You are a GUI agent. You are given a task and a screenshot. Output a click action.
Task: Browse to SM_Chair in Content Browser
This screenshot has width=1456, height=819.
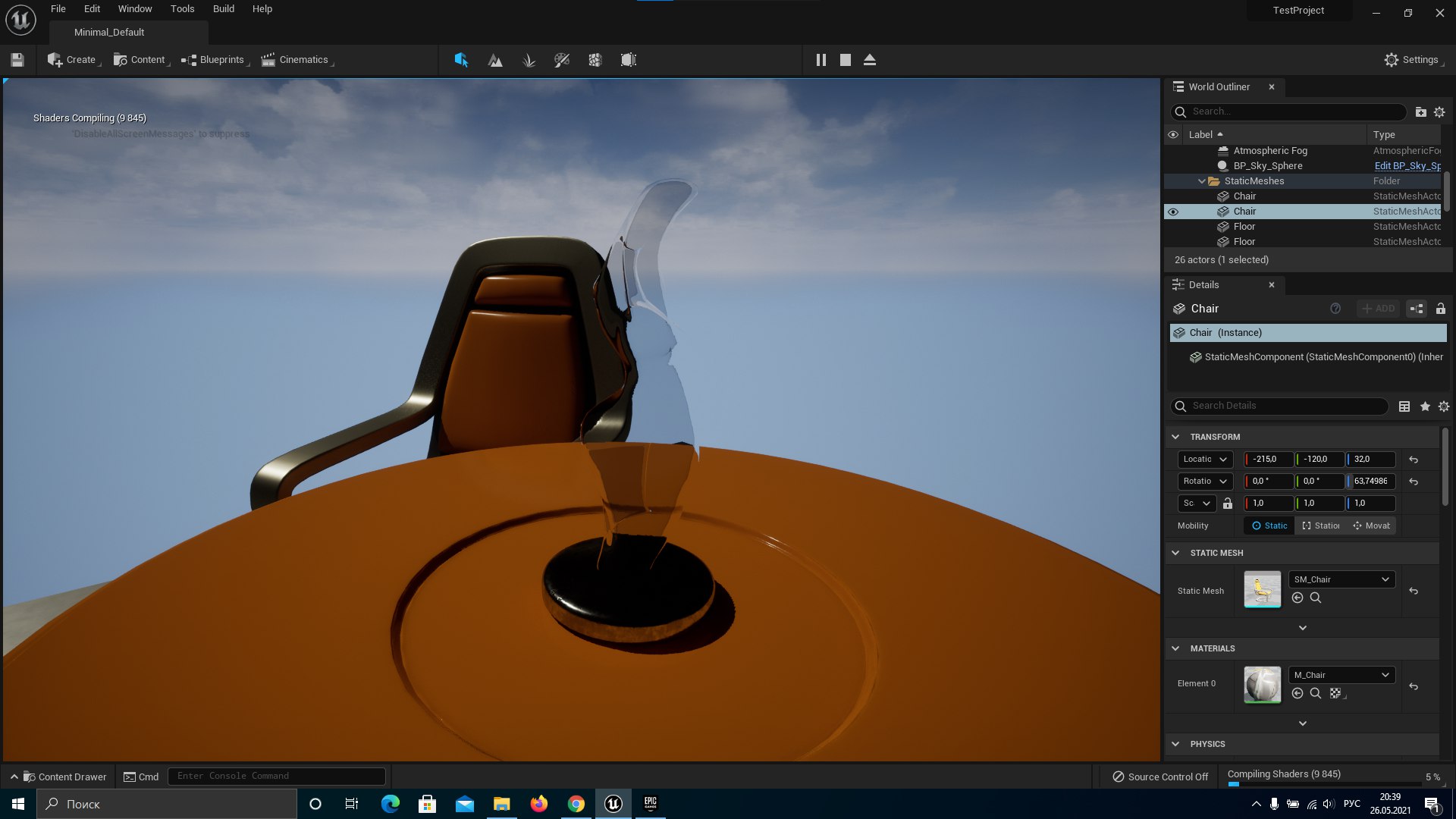1316,598
